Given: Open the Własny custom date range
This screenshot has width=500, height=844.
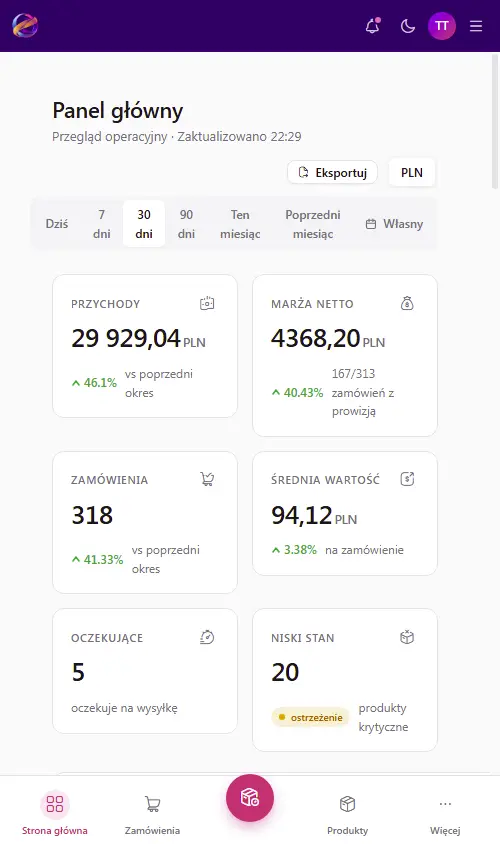Looking at the screenshot, I should click(395, 224).
